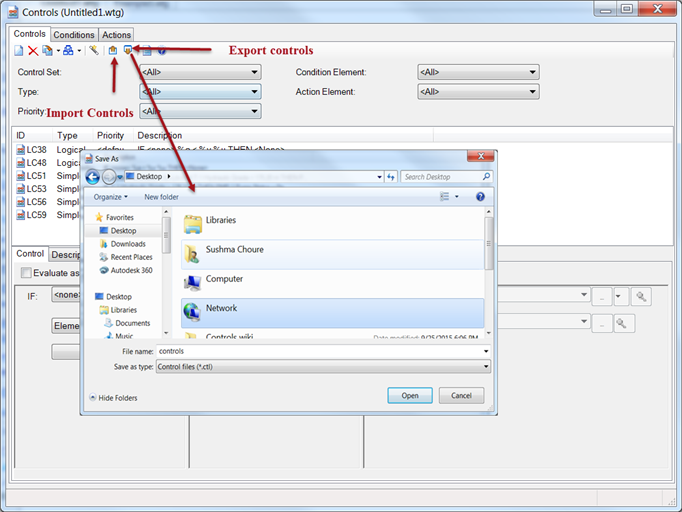Open Save As help with the question icon
This screenshot has height=512, width=682.
480,197
